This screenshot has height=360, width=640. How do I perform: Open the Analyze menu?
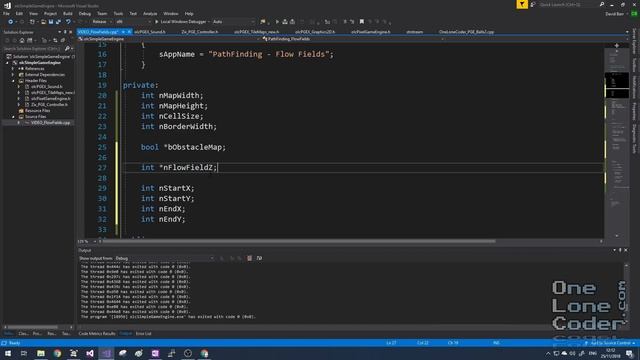tap(150, 13)
